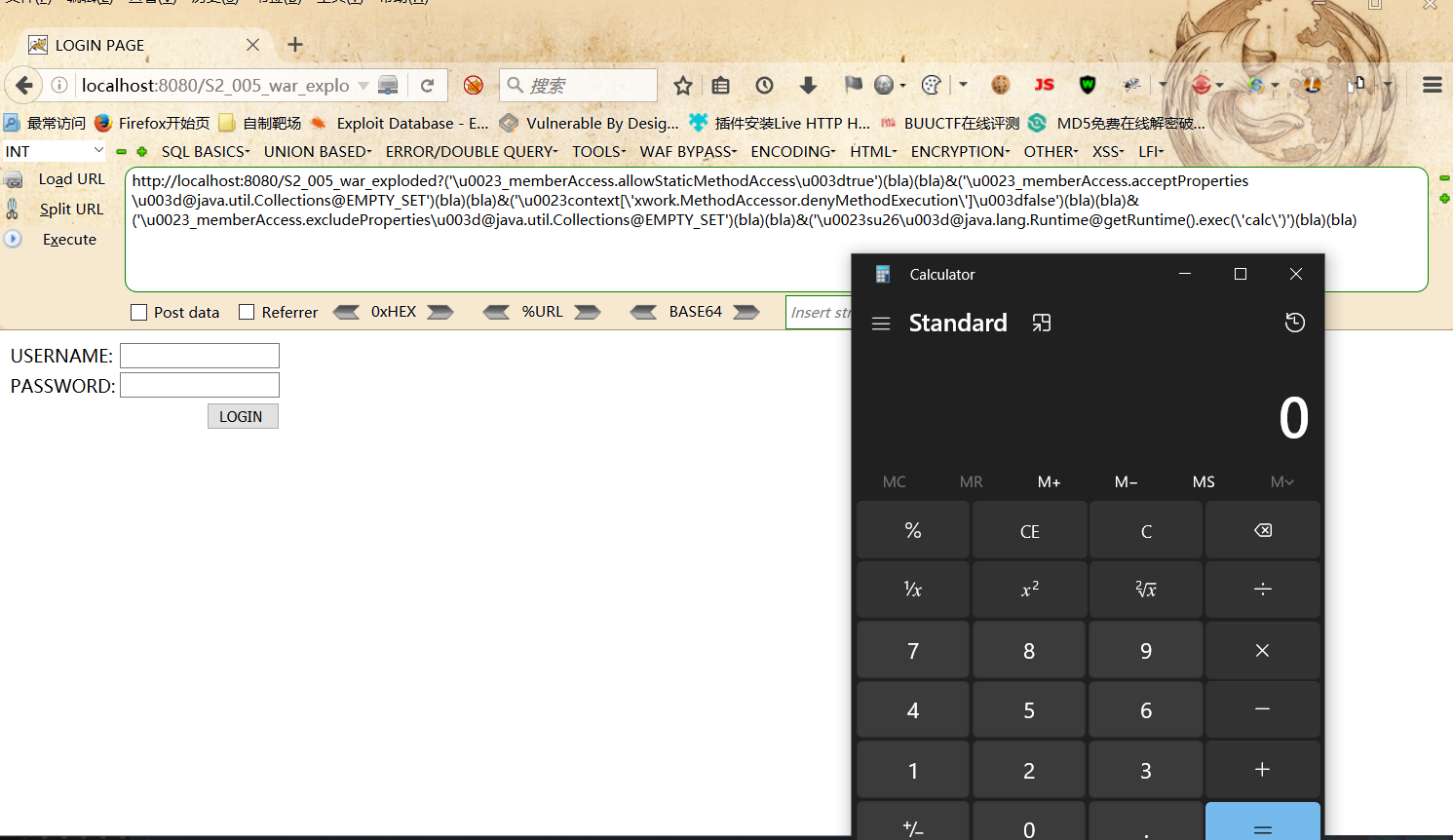
Task: Open the bookmarks list icon
Action: (x=720, y=86)
